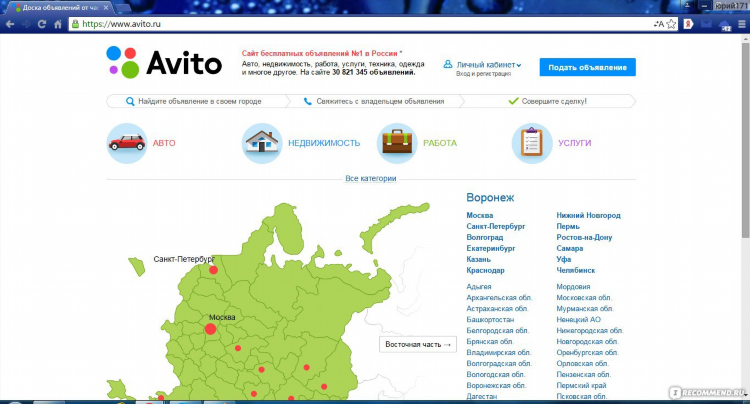This screenshot has height=404, width=750.
Task: Open the Мурманская обл. region link
Action: (x=585, y=308)
